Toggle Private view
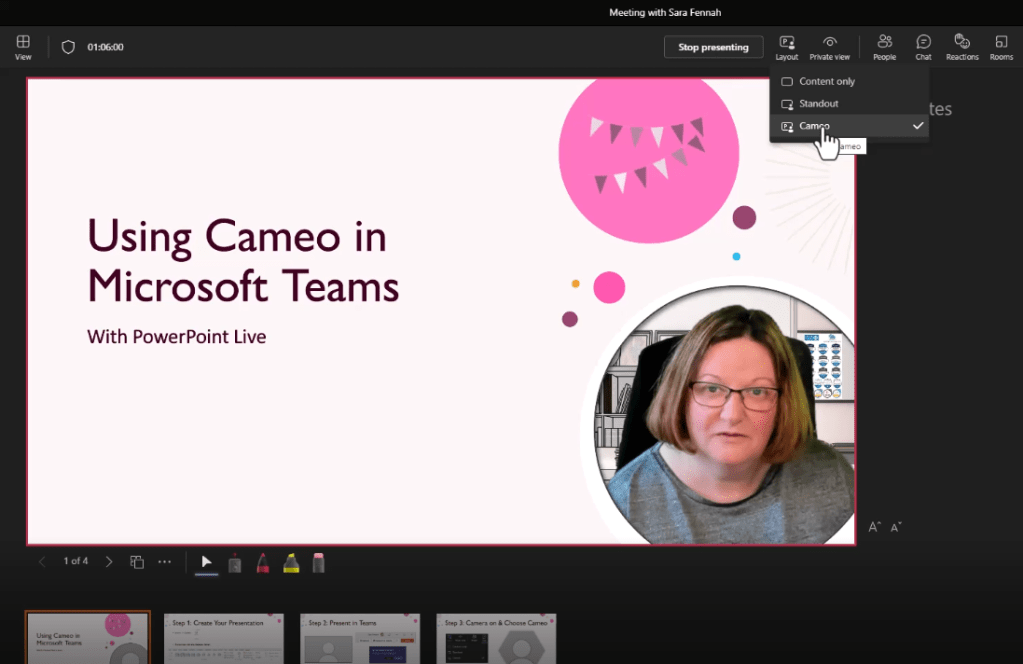The height and width of the screenshot is (664, 1023). [829, 46]
